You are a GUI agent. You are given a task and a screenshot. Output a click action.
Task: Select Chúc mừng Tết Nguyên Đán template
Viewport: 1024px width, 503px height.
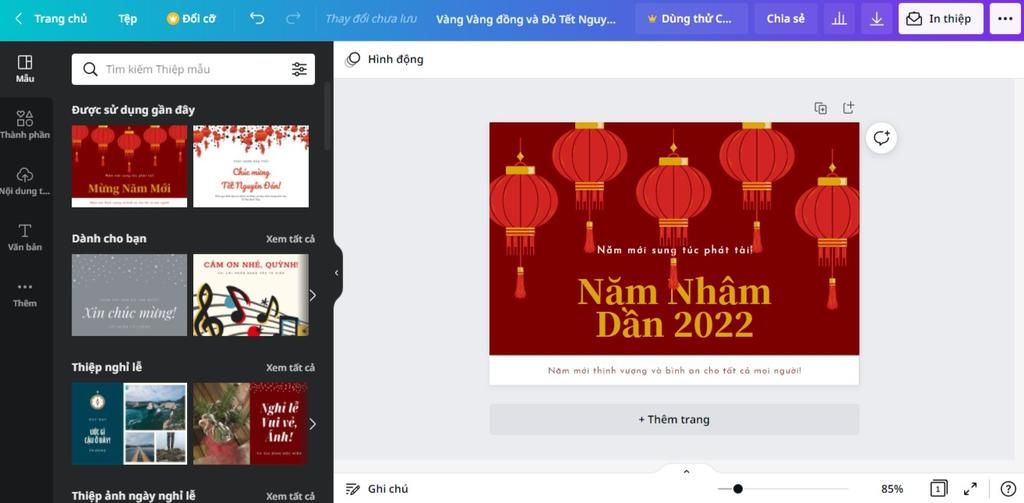[x=251, y=166]
